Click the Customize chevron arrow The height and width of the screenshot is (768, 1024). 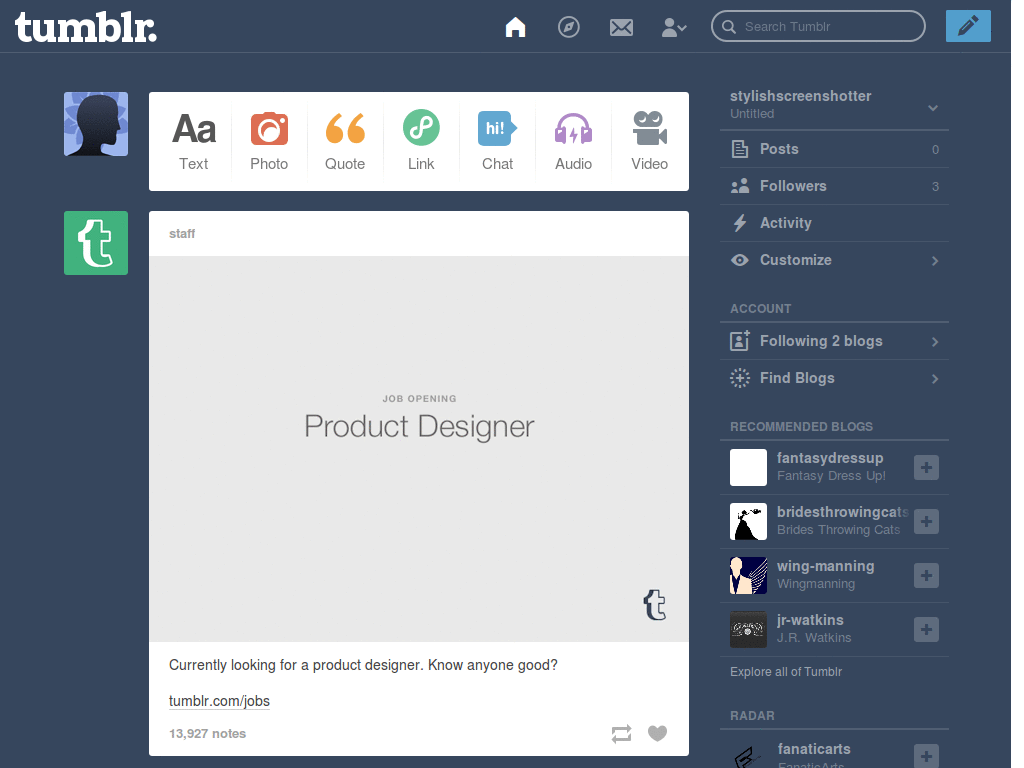coord(935,261)
